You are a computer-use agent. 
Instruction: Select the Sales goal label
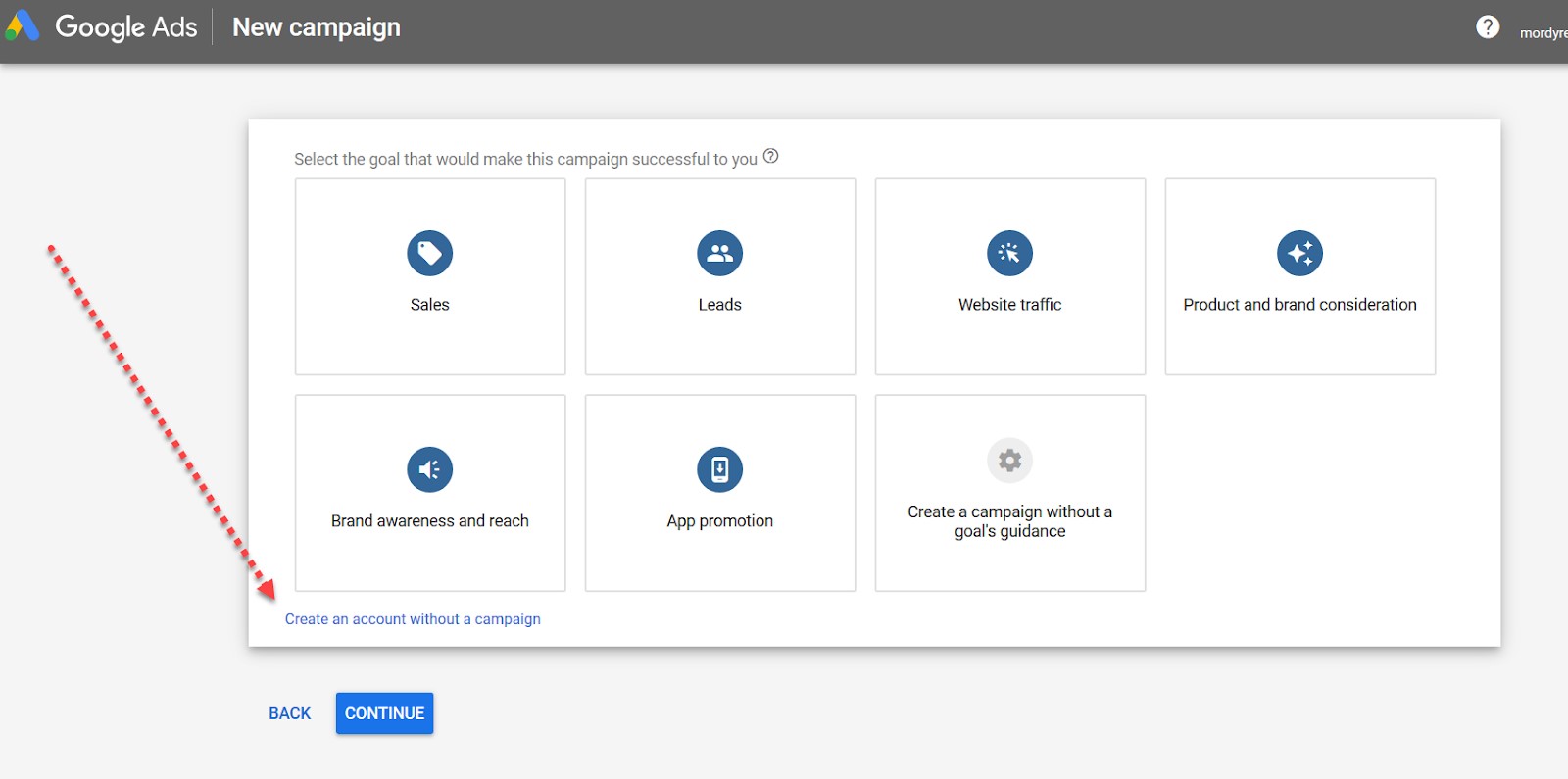429,305
